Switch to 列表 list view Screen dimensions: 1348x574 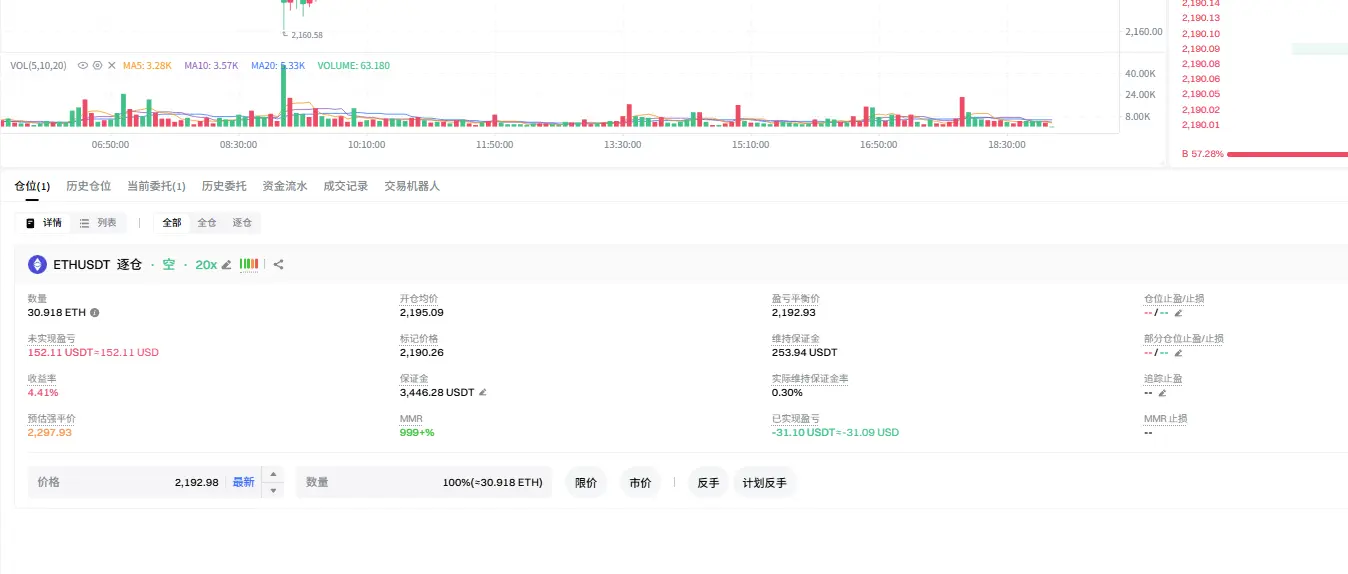click(x=98, y=223)
